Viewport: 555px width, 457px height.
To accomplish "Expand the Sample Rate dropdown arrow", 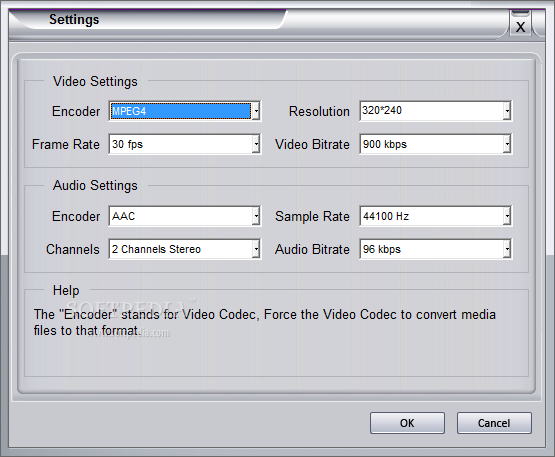I will coord(507,216).
